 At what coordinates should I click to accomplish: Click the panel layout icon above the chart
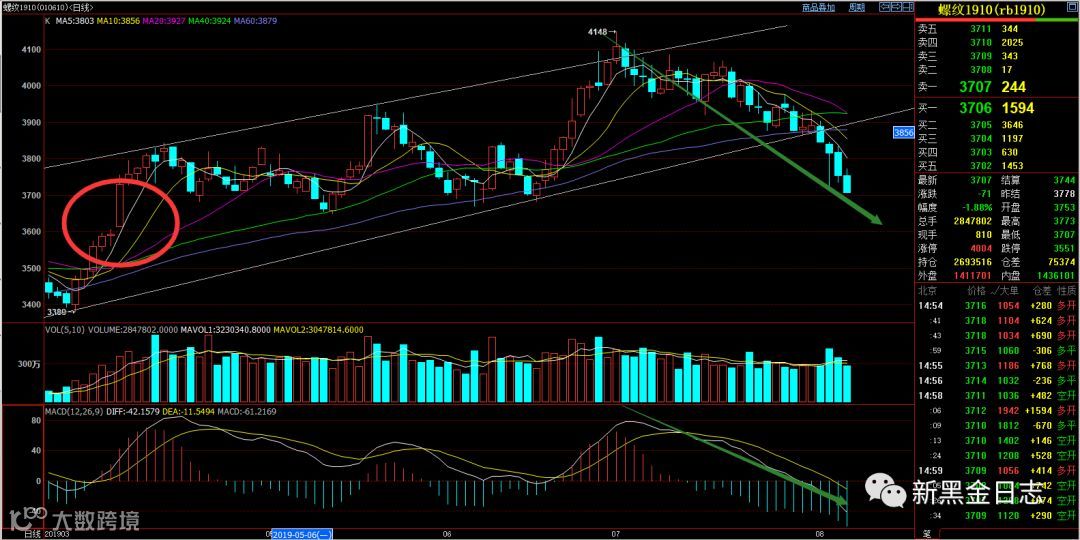click(908, 7)
